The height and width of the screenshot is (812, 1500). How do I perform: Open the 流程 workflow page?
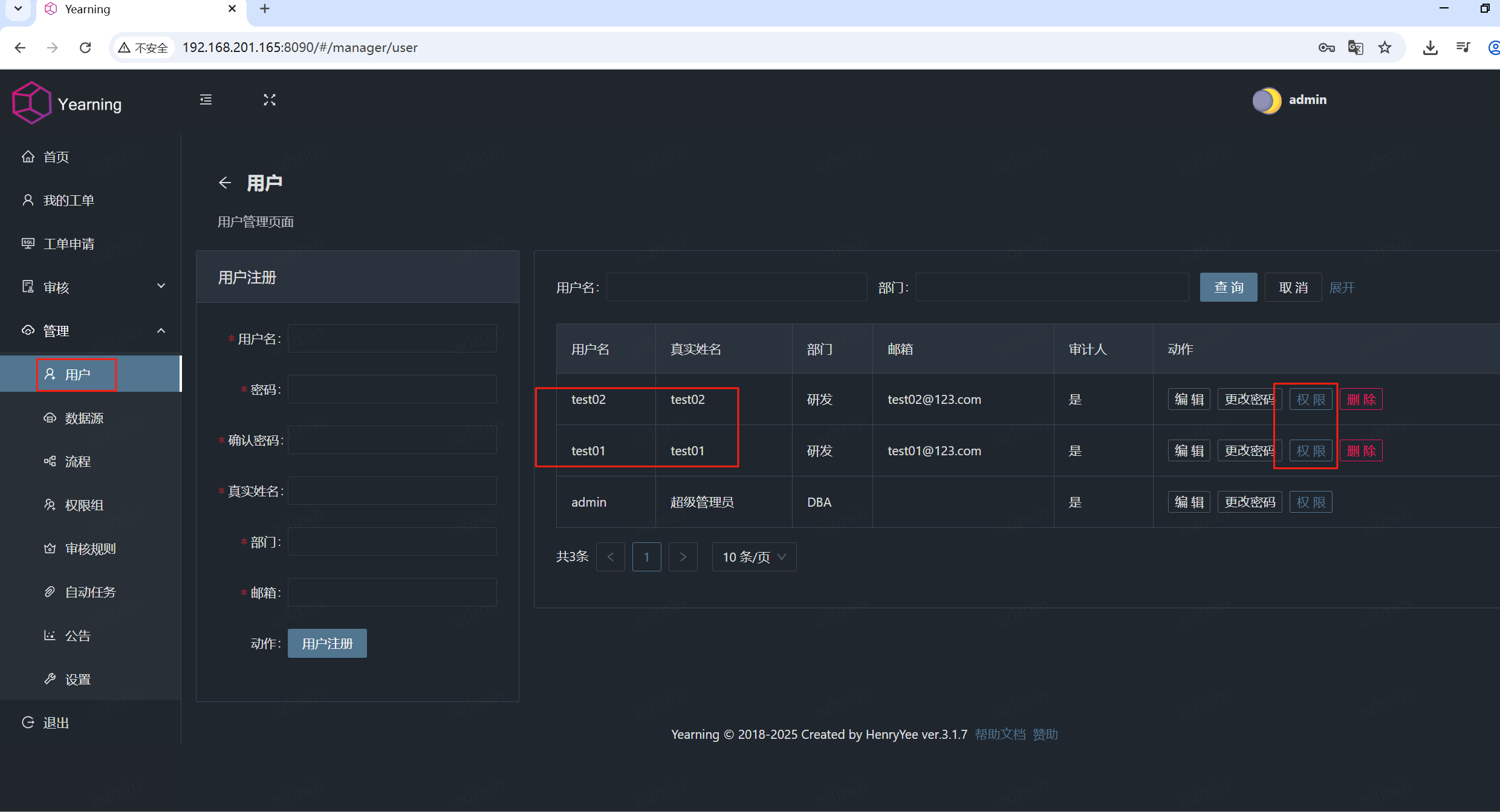77,461
